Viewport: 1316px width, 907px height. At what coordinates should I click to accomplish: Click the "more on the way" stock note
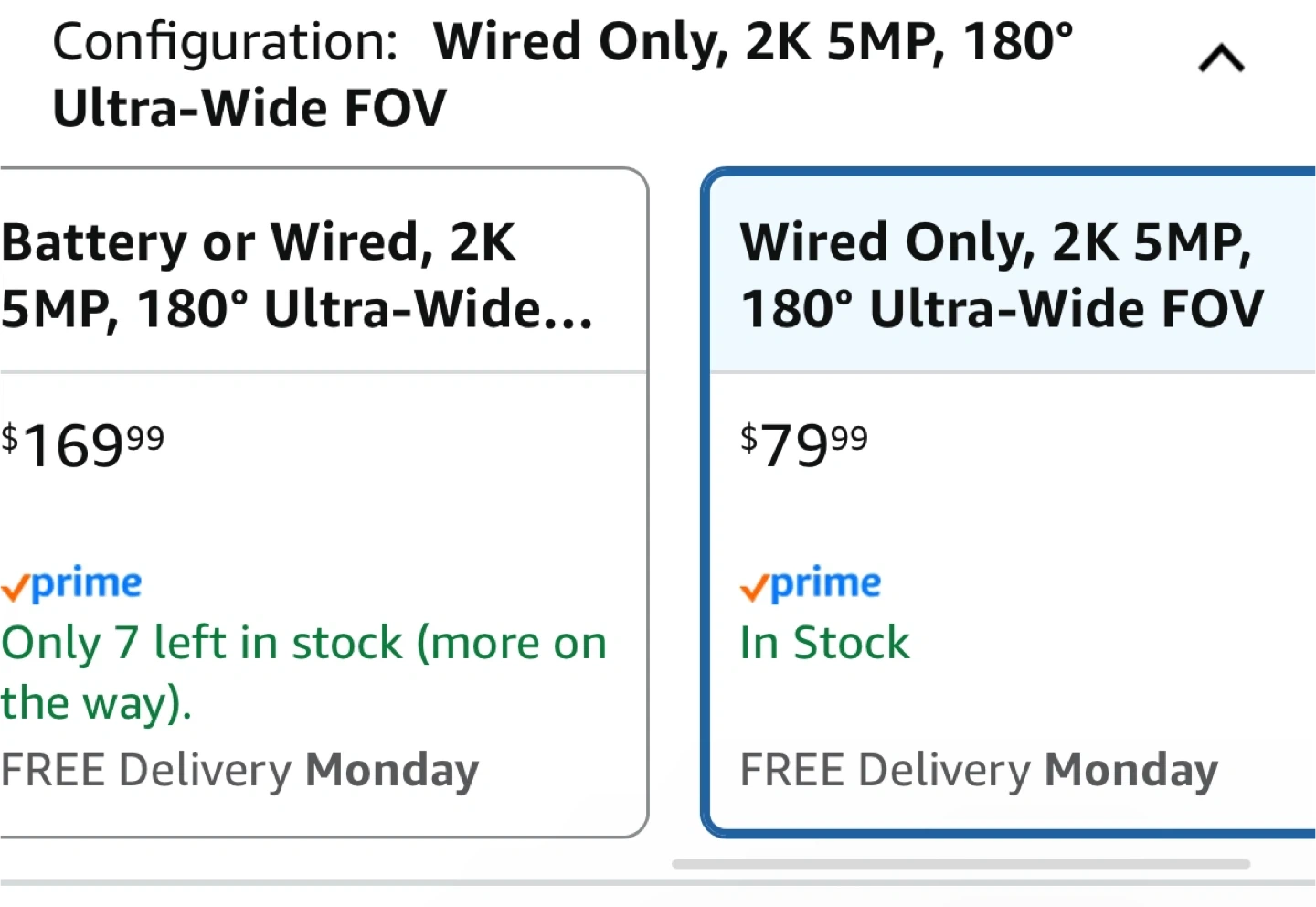(512, 643)
